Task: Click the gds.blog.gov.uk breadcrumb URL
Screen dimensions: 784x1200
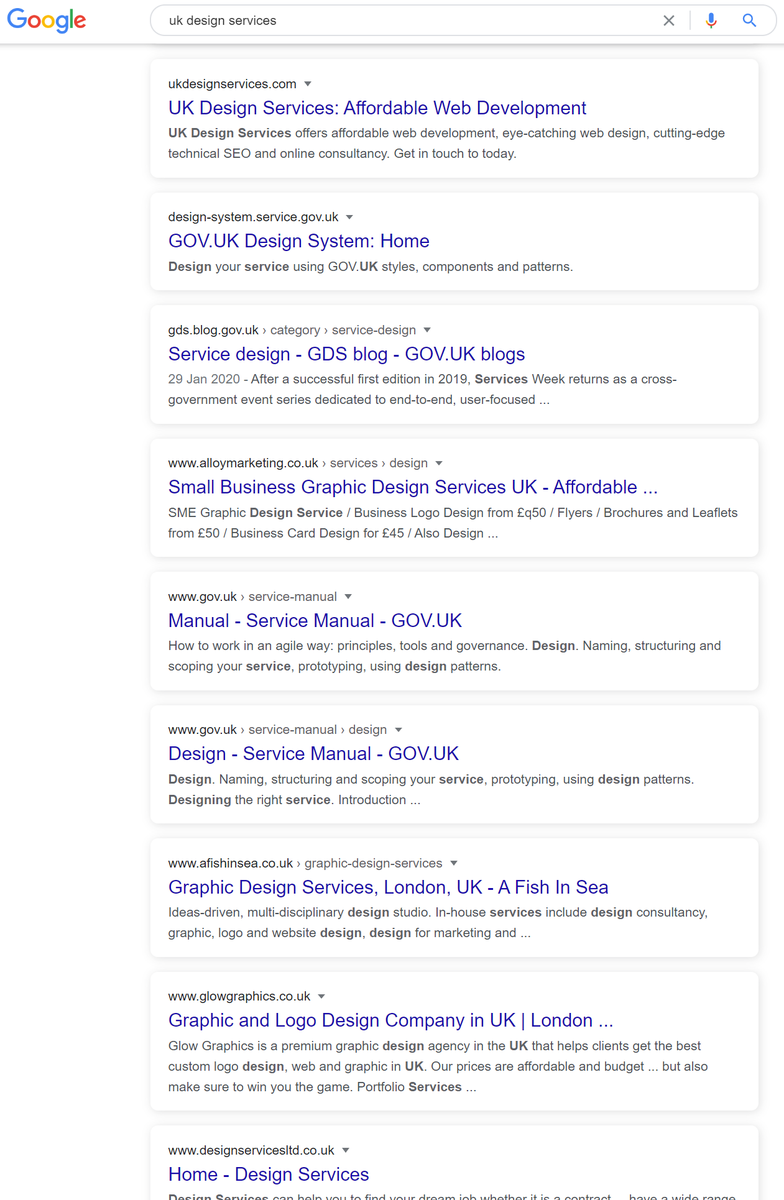Action: (292, 330)
